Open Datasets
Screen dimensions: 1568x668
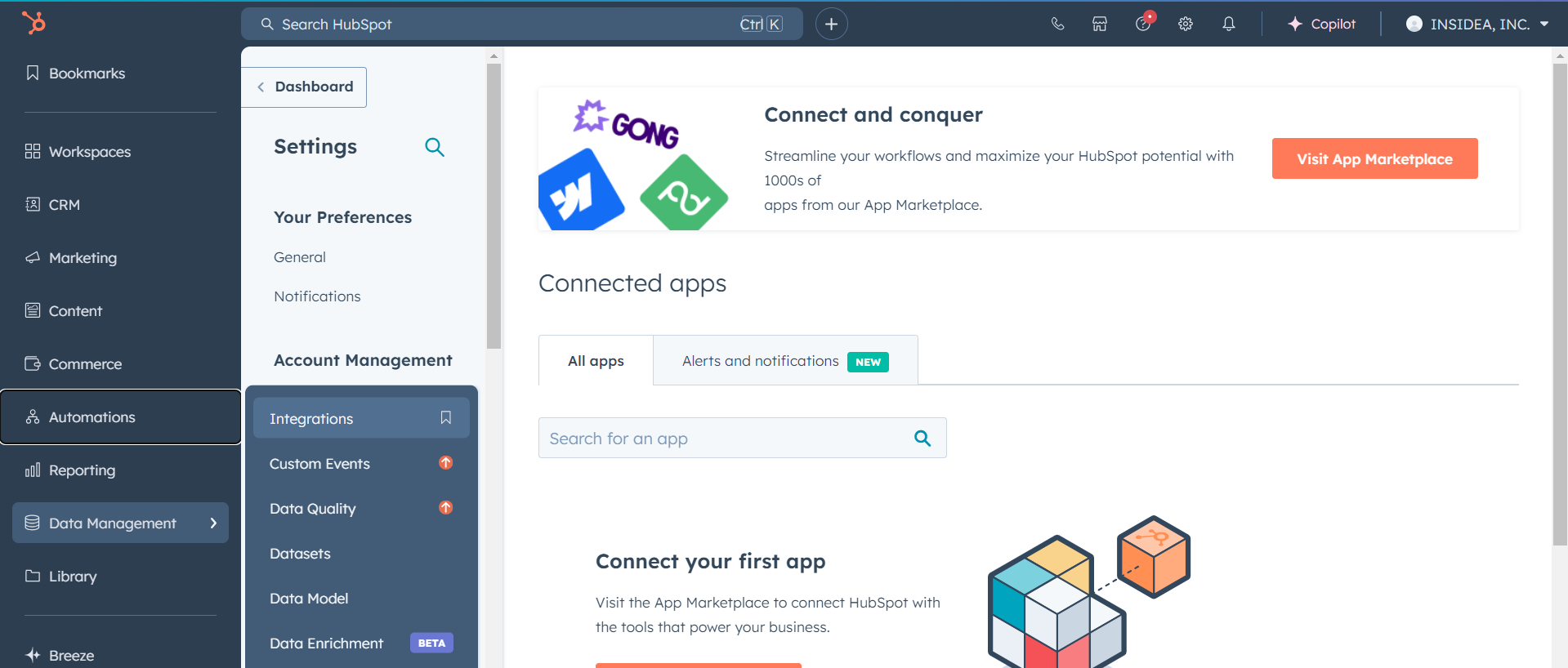pos(300,554)
